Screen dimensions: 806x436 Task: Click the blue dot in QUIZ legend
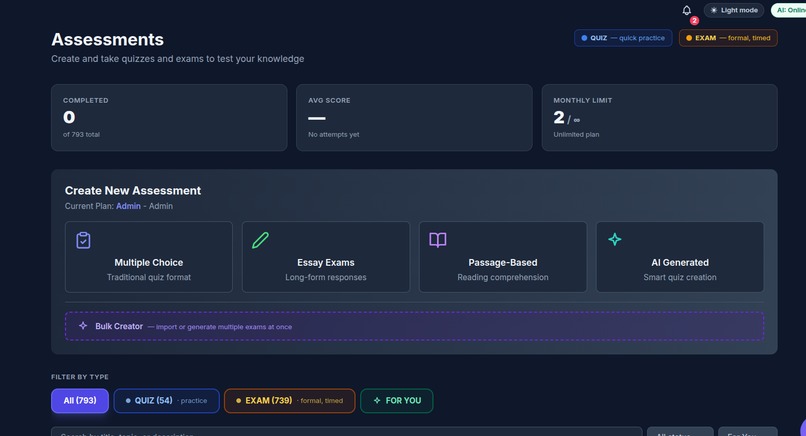click(584, 38)
